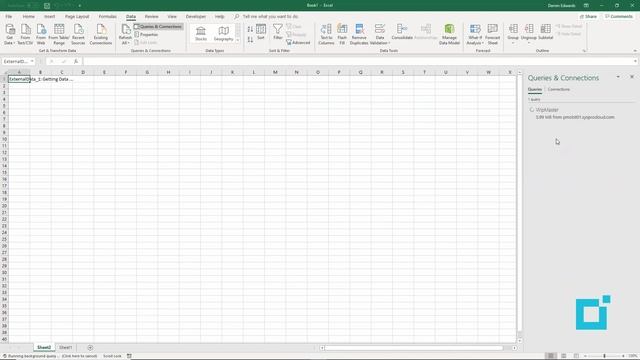
Task: Sort A to Z ascending
Action: click(250, 29)
